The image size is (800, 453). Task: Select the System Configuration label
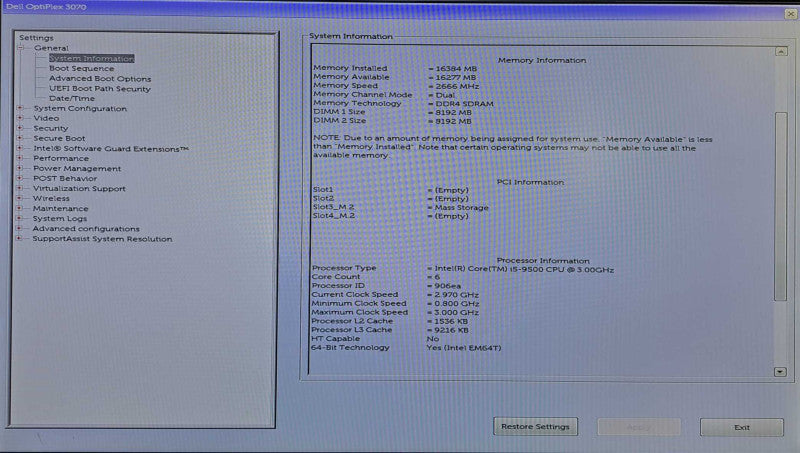80,108
